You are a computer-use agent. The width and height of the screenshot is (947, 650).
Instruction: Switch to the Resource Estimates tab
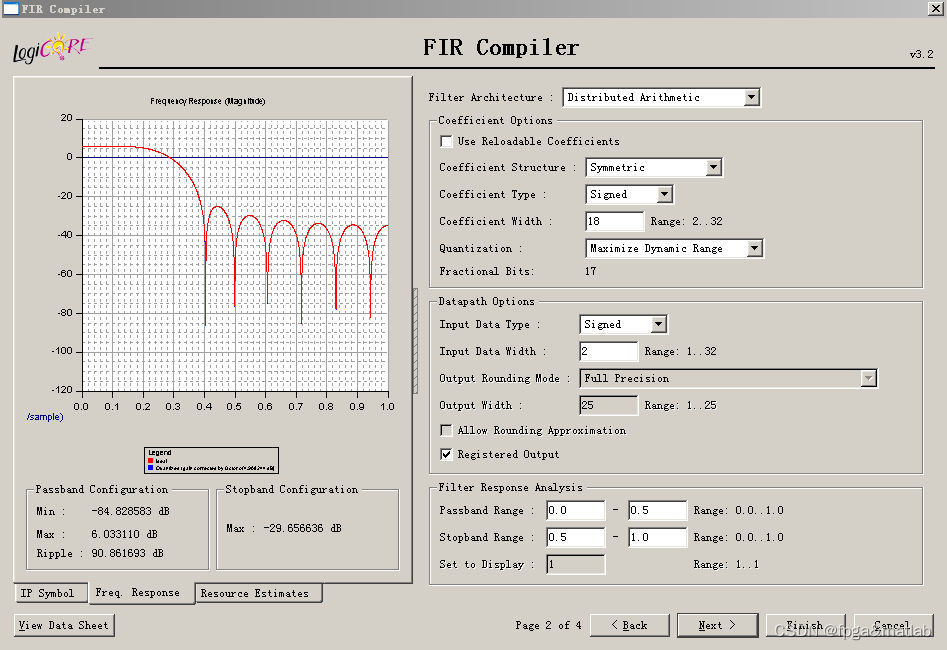(258, 593)
